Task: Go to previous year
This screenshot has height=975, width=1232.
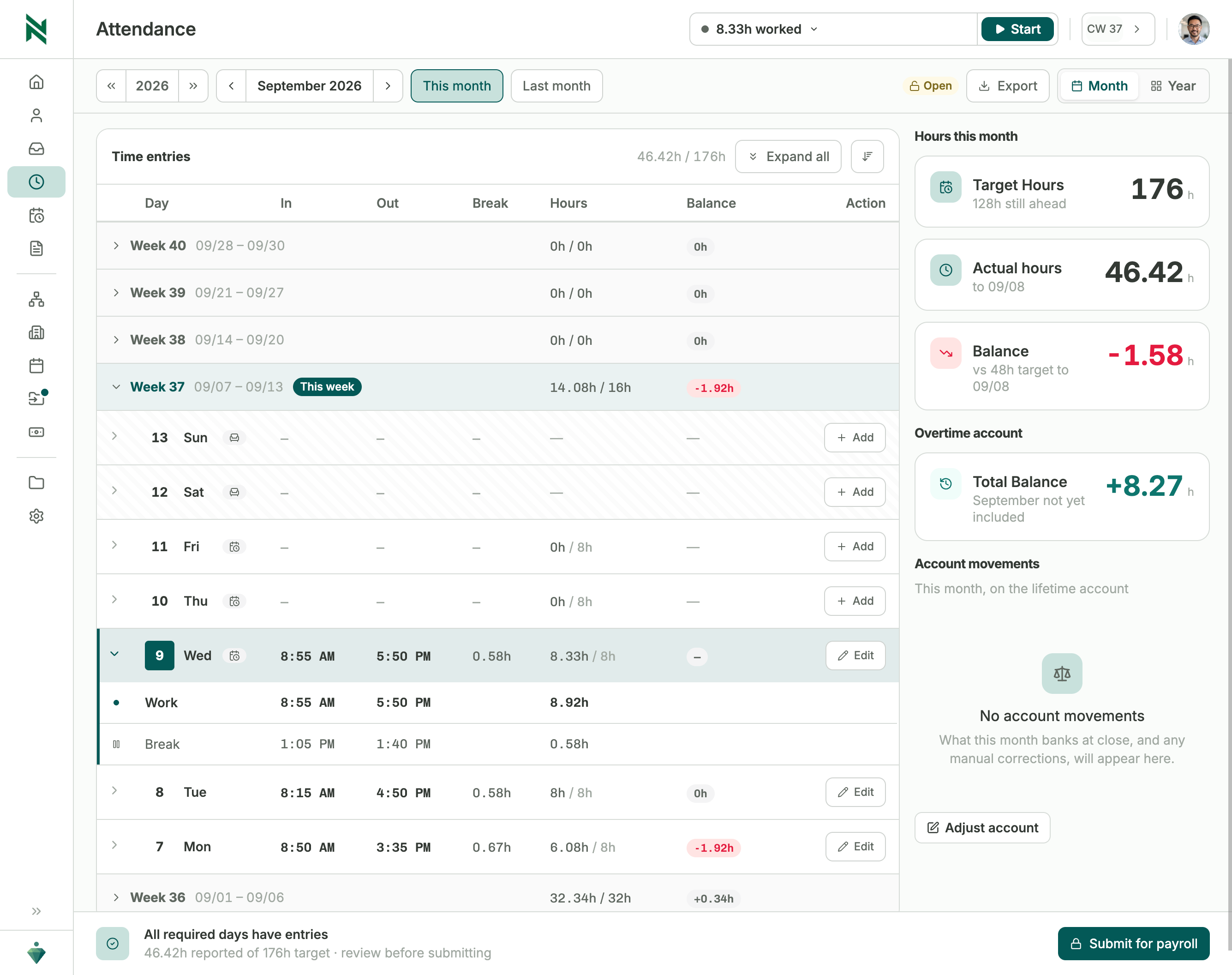Action: 111,86
